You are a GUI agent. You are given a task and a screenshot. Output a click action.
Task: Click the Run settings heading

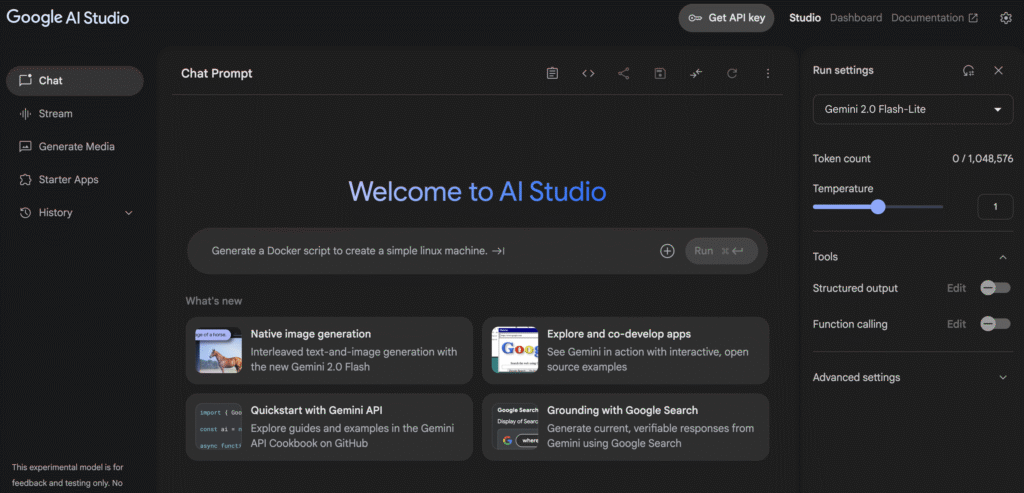[843, 71]
